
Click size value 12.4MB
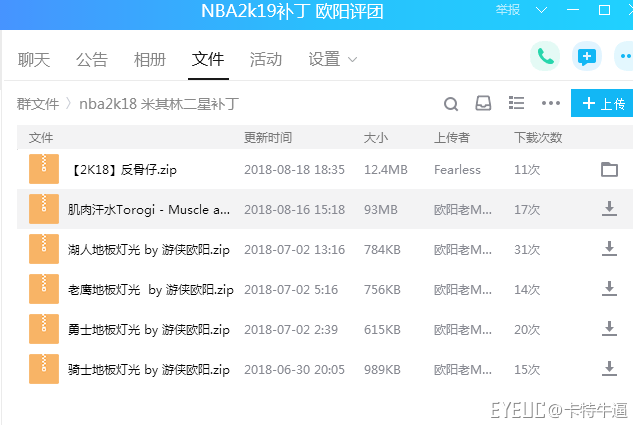coord(386,170)
